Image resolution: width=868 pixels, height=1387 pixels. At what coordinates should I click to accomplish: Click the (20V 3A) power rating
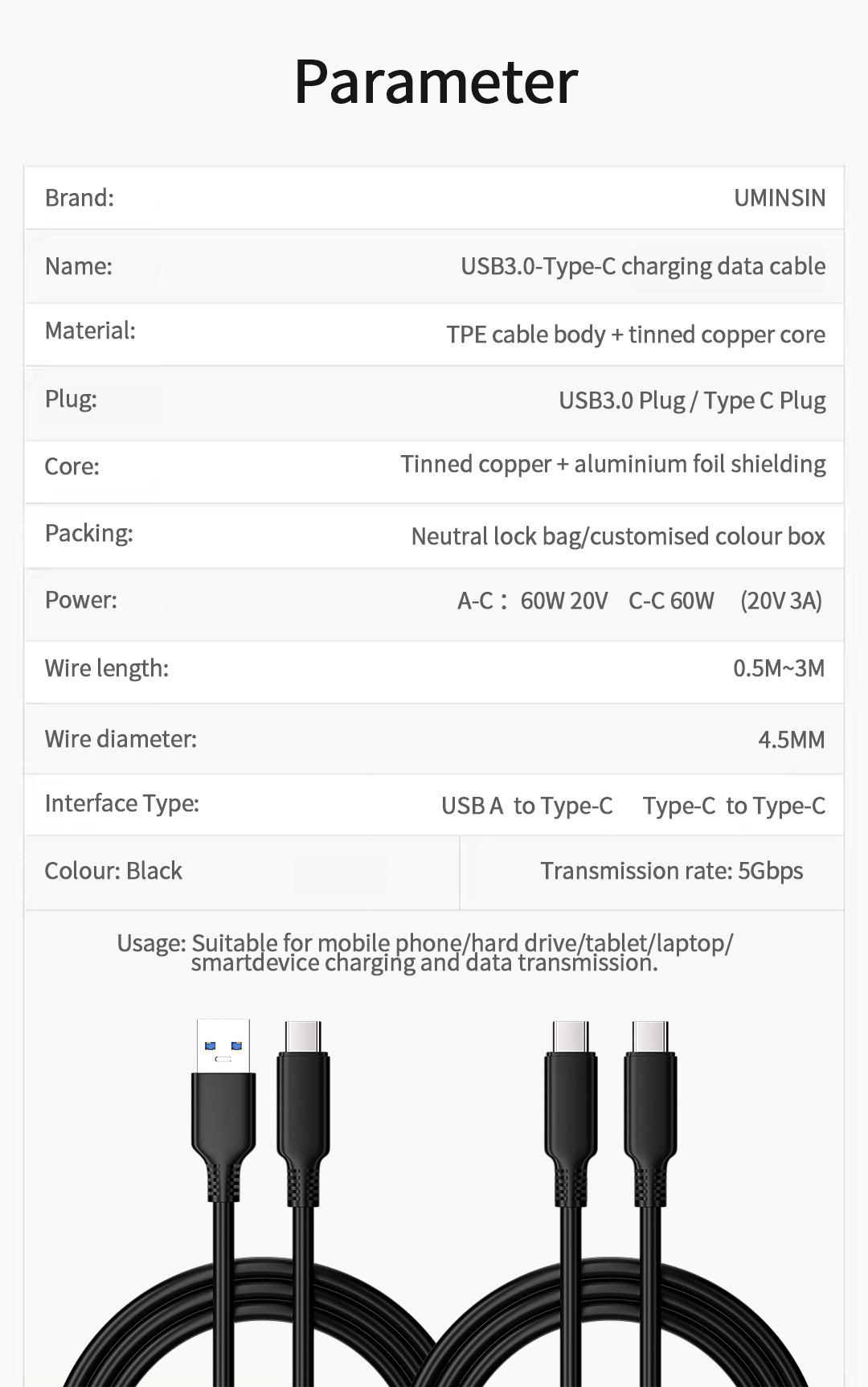[x=780, y=601]
